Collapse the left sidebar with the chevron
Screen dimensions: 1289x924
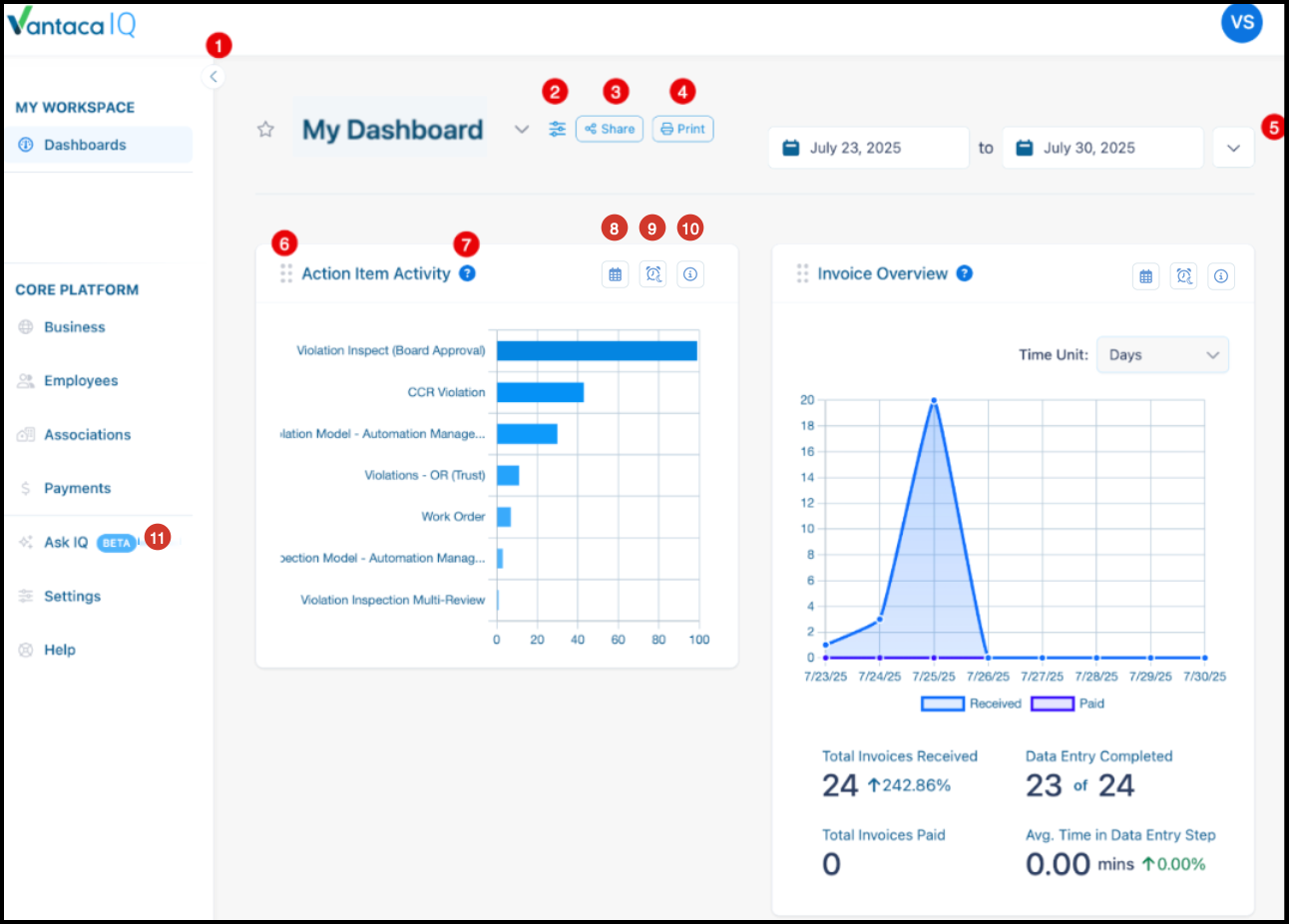coord(214,77)
